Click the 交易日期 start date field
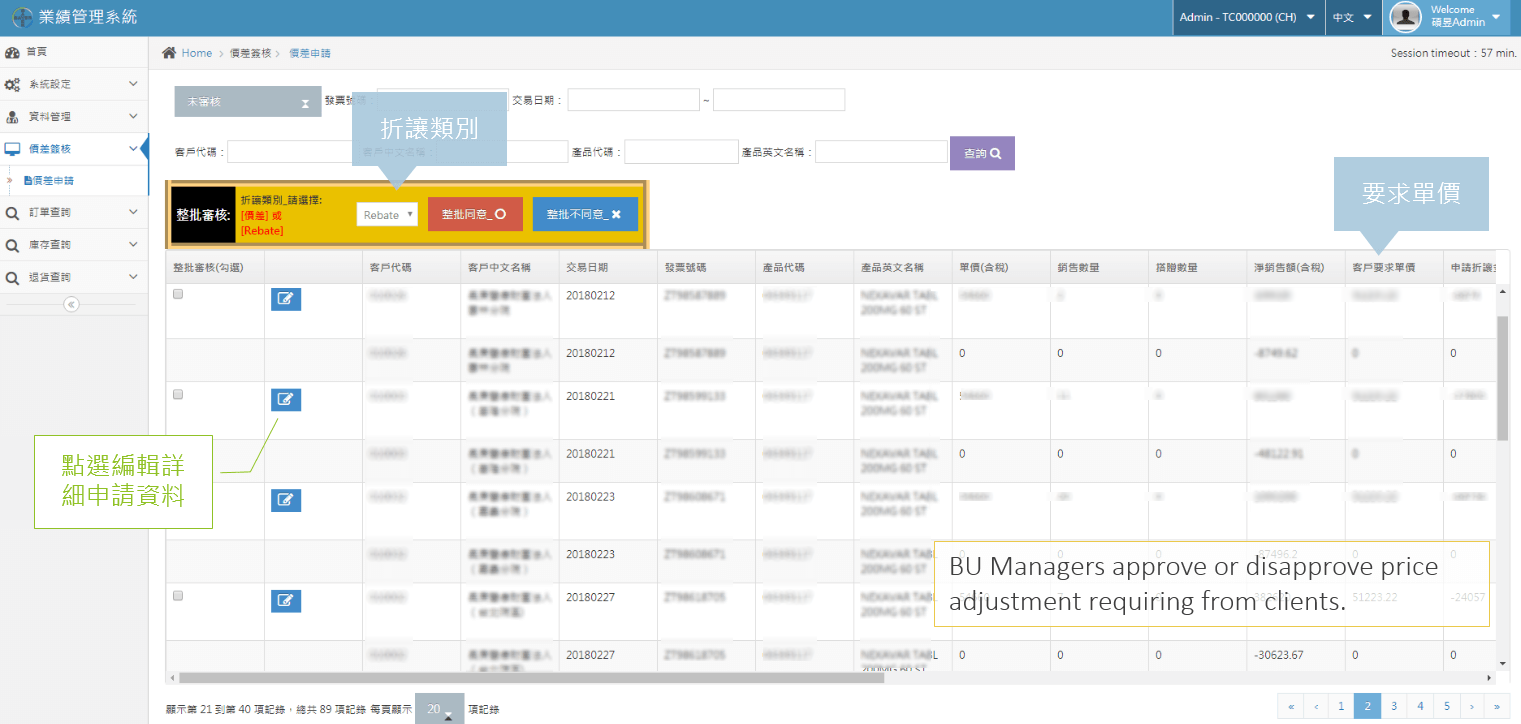This screenshot has height=724, width=1521. (x=633, y=100)
